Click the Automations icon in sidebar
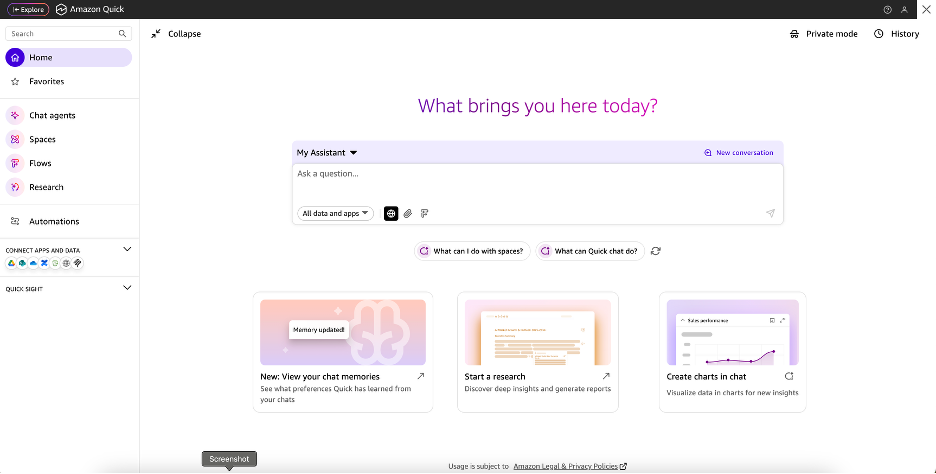Viewport: 936px width, 474px height. [15, 221]
